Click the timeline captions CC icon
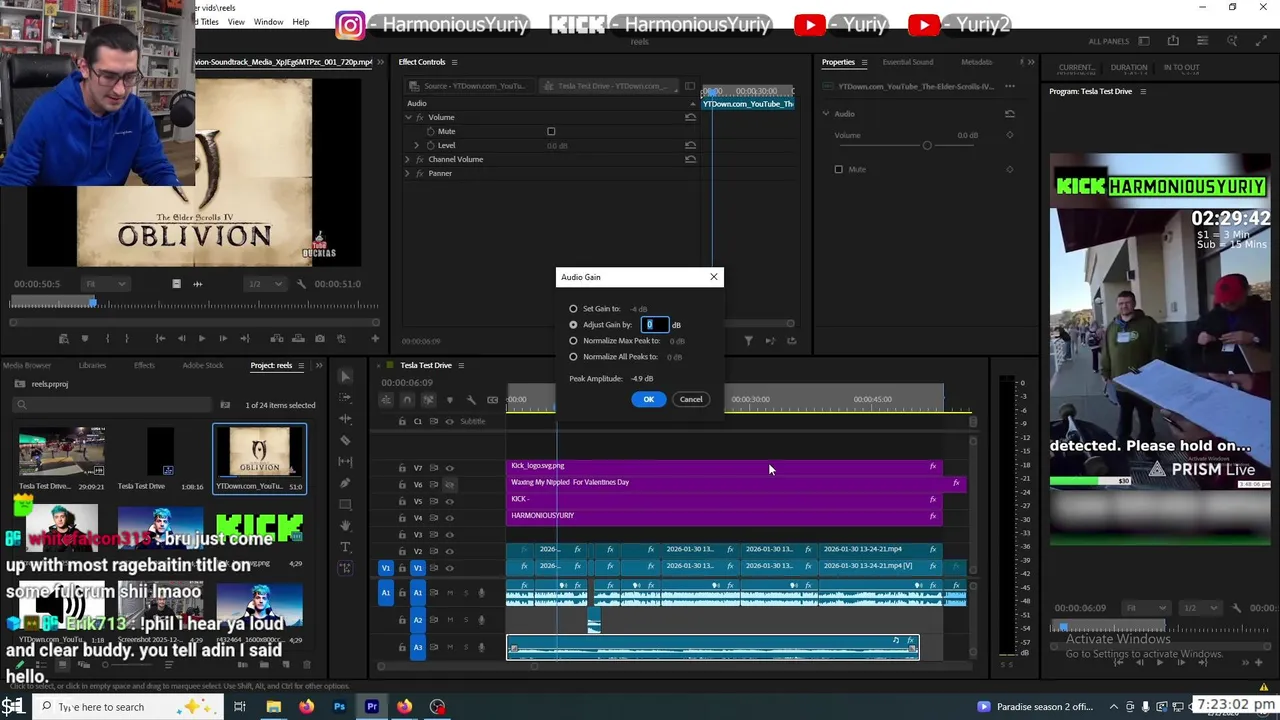 click(492, 400)
